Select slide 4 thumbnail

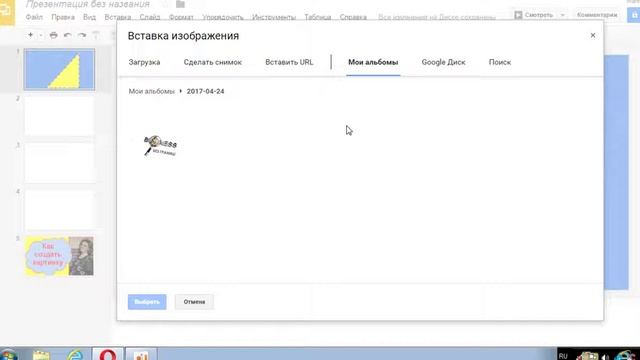[59, 209]
